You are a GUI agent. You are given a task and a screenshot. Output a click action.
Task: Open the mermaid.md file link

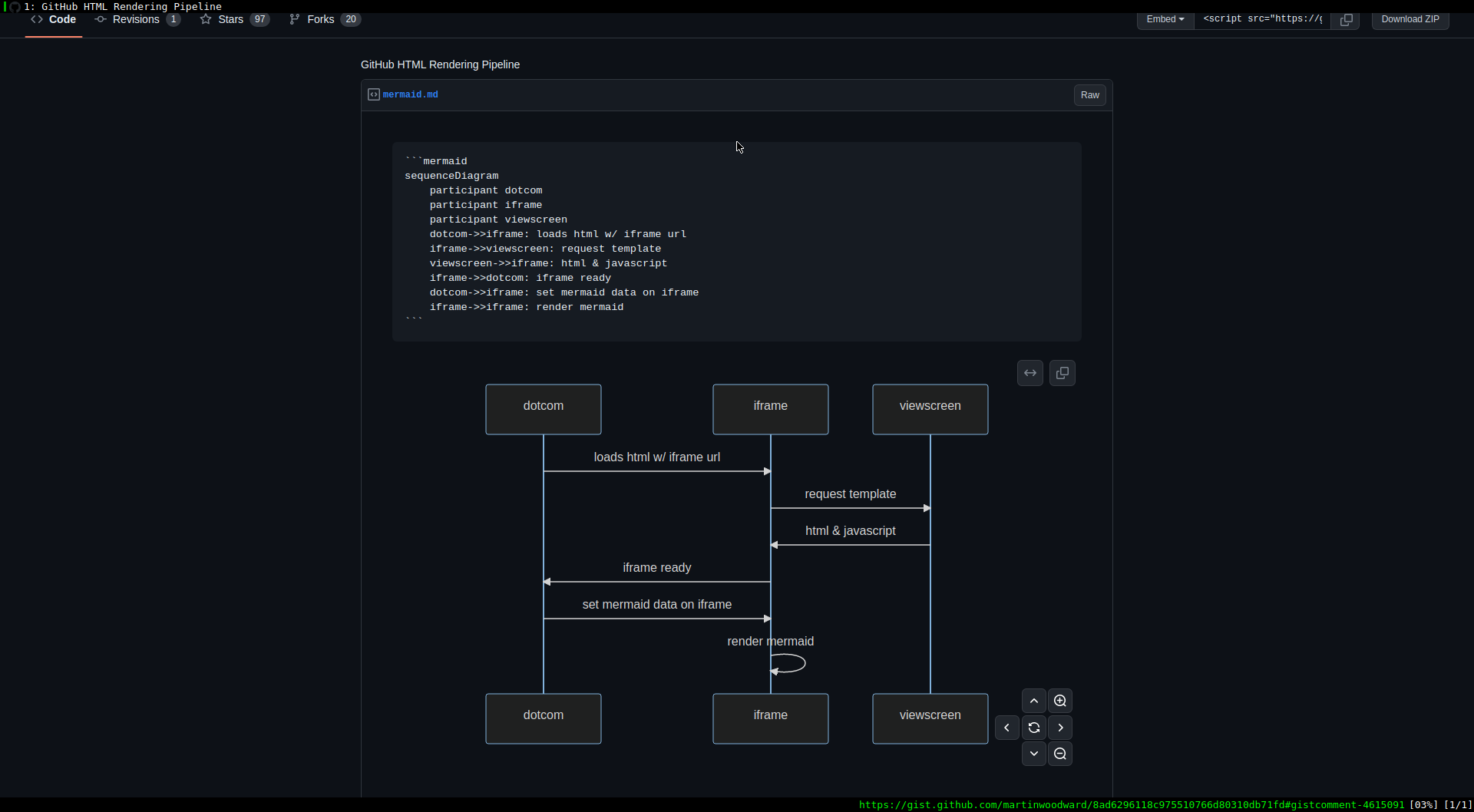tap(411, 94)
